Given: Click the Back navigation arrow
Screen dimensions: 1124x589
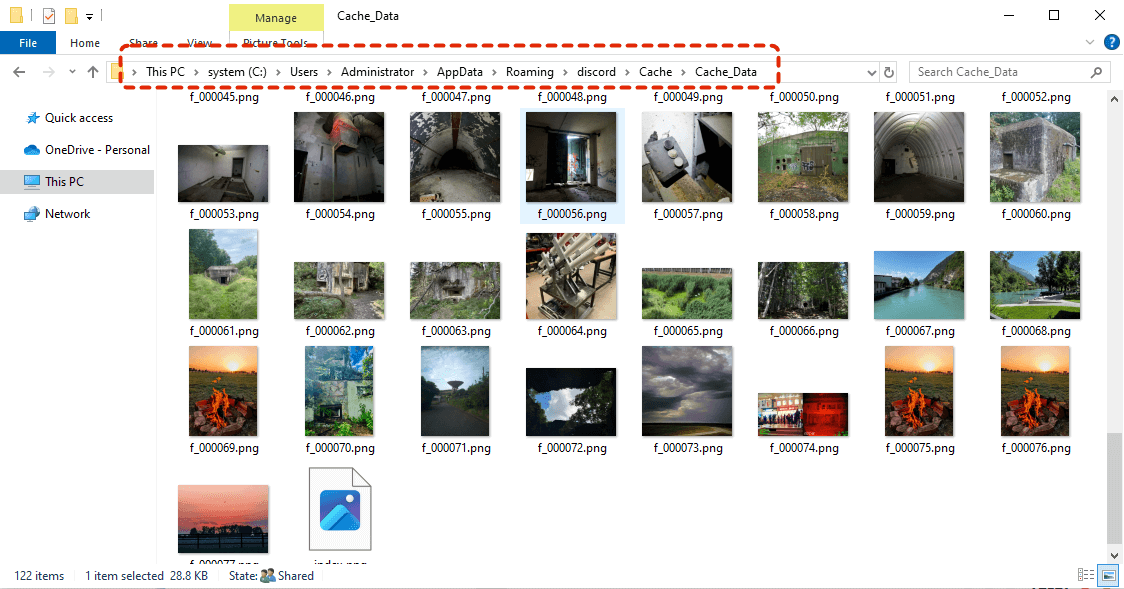Looking at the screenshot, I should pos(19,72).
